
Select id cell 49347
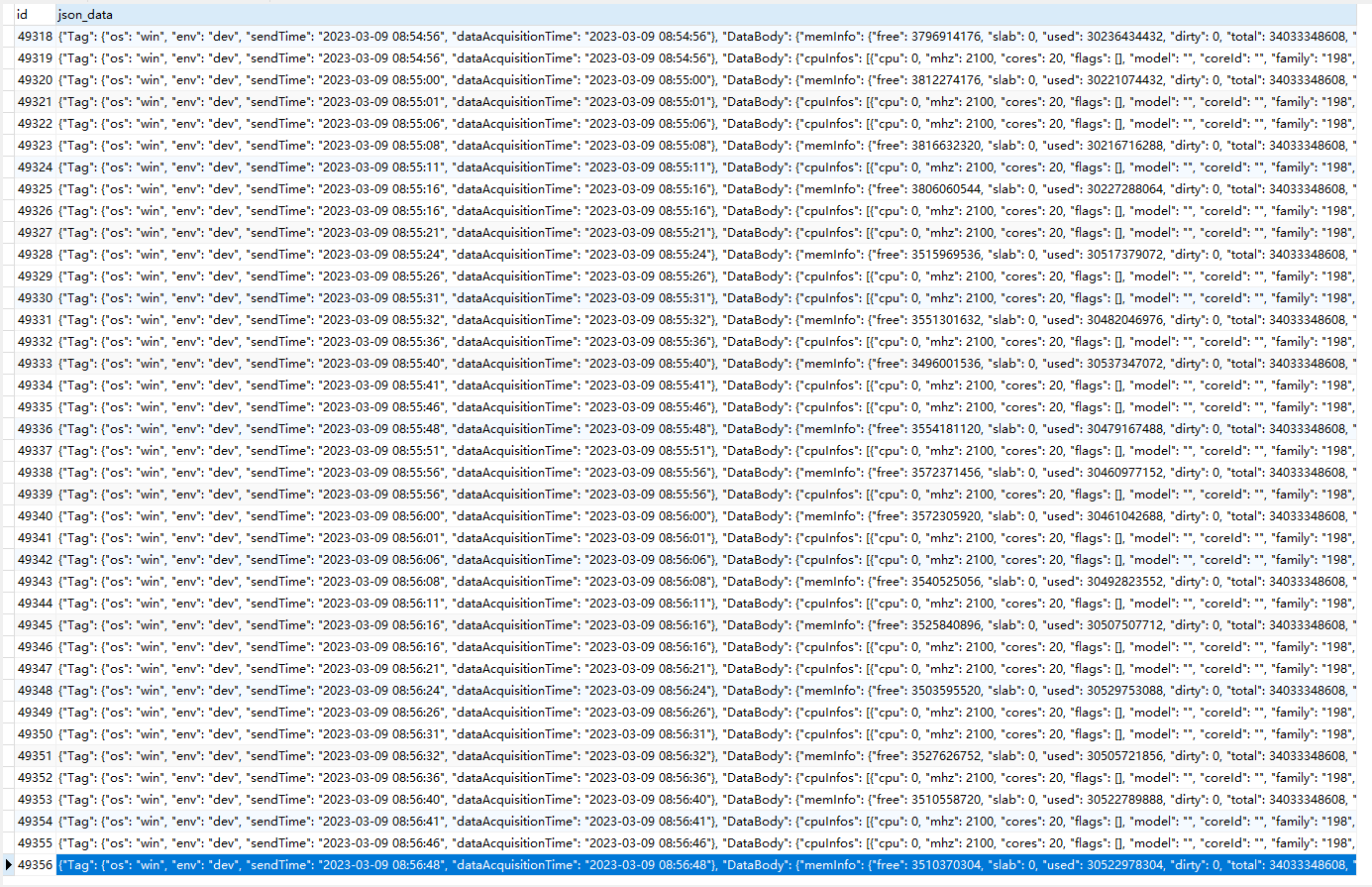(35, 669)
